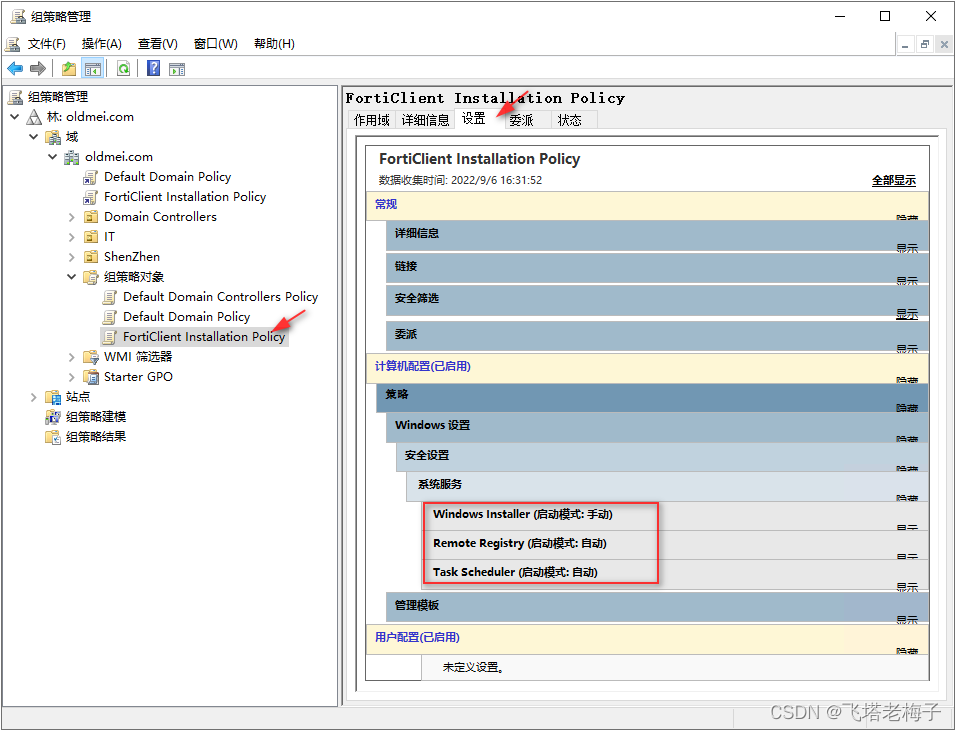Viewport: 956px width, 731px height.
Task: Select Default Domain Policy in 组策略对象
Action: 187,317
